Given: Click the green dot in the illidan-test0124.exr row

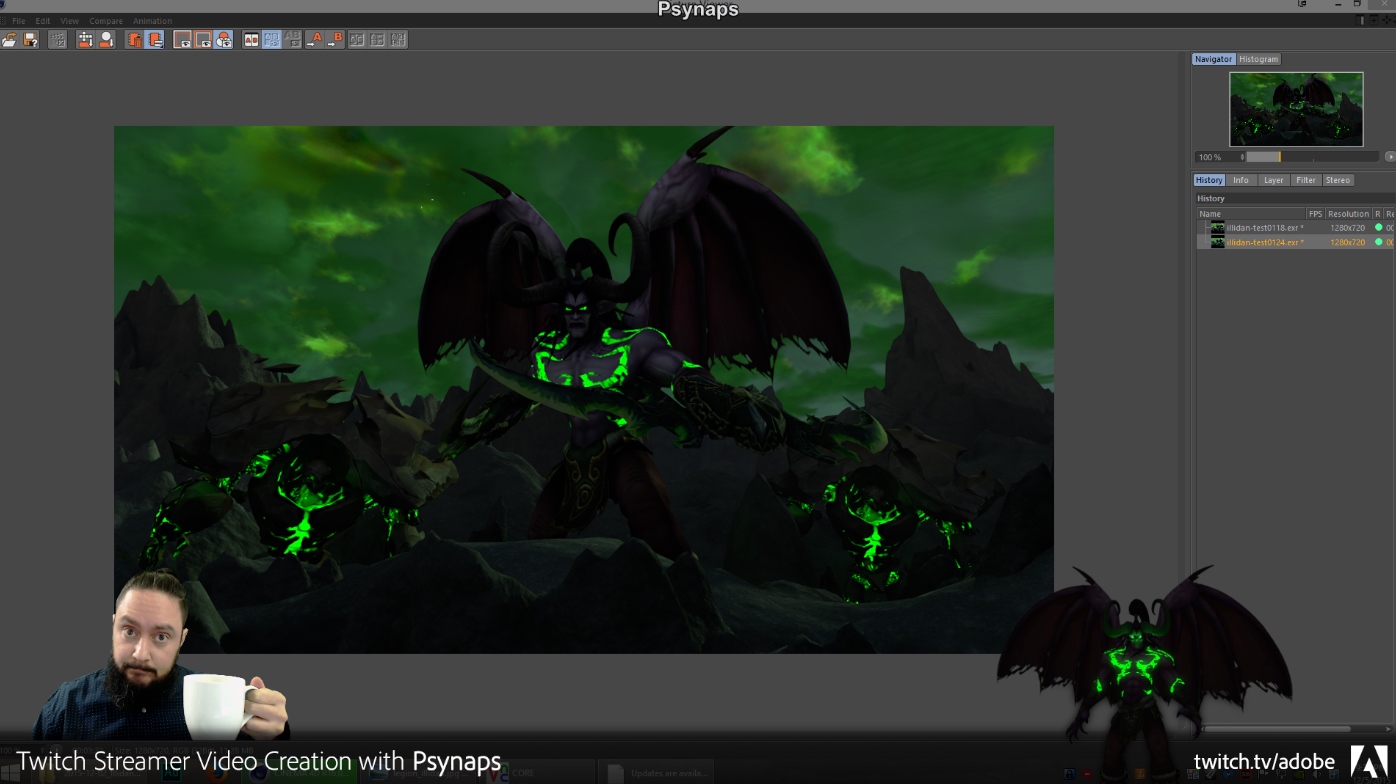Looking at the screenshot, I should 1379,242.
